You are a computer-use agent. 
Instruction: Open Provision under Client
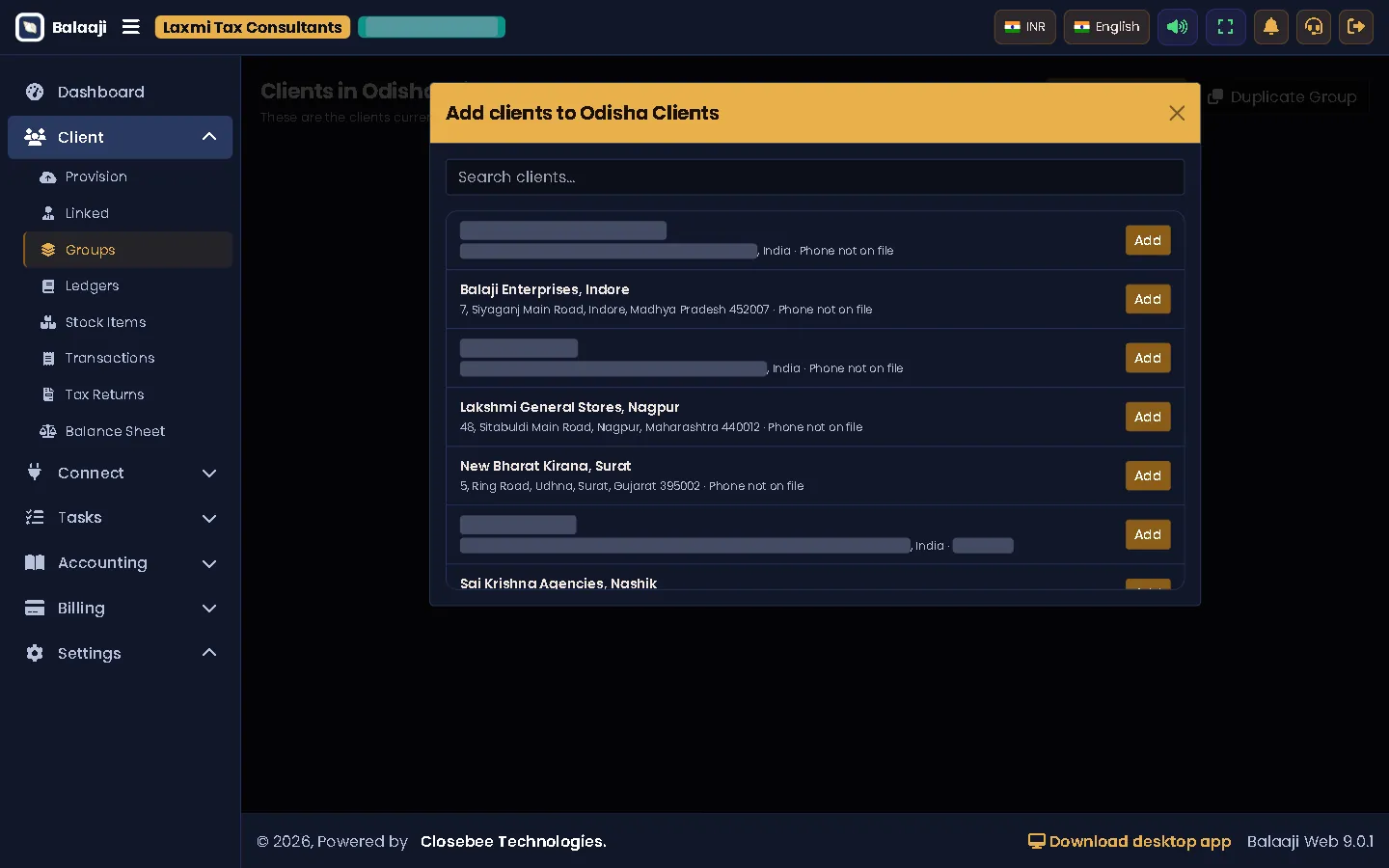(x=127, y=176)
